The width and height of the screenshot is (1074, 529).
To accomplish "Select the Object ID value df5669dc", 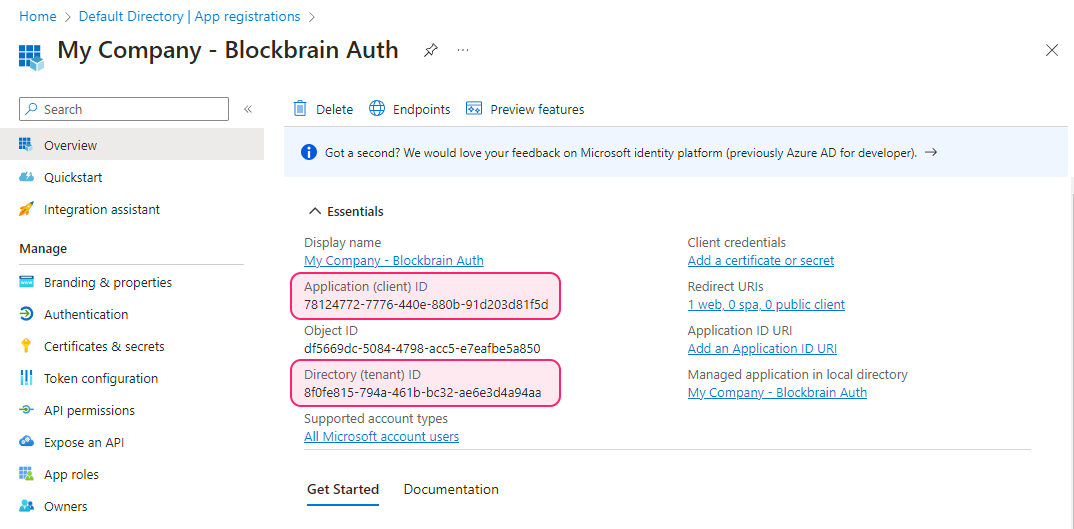I will pyautogui.click(x=422, y=348).
